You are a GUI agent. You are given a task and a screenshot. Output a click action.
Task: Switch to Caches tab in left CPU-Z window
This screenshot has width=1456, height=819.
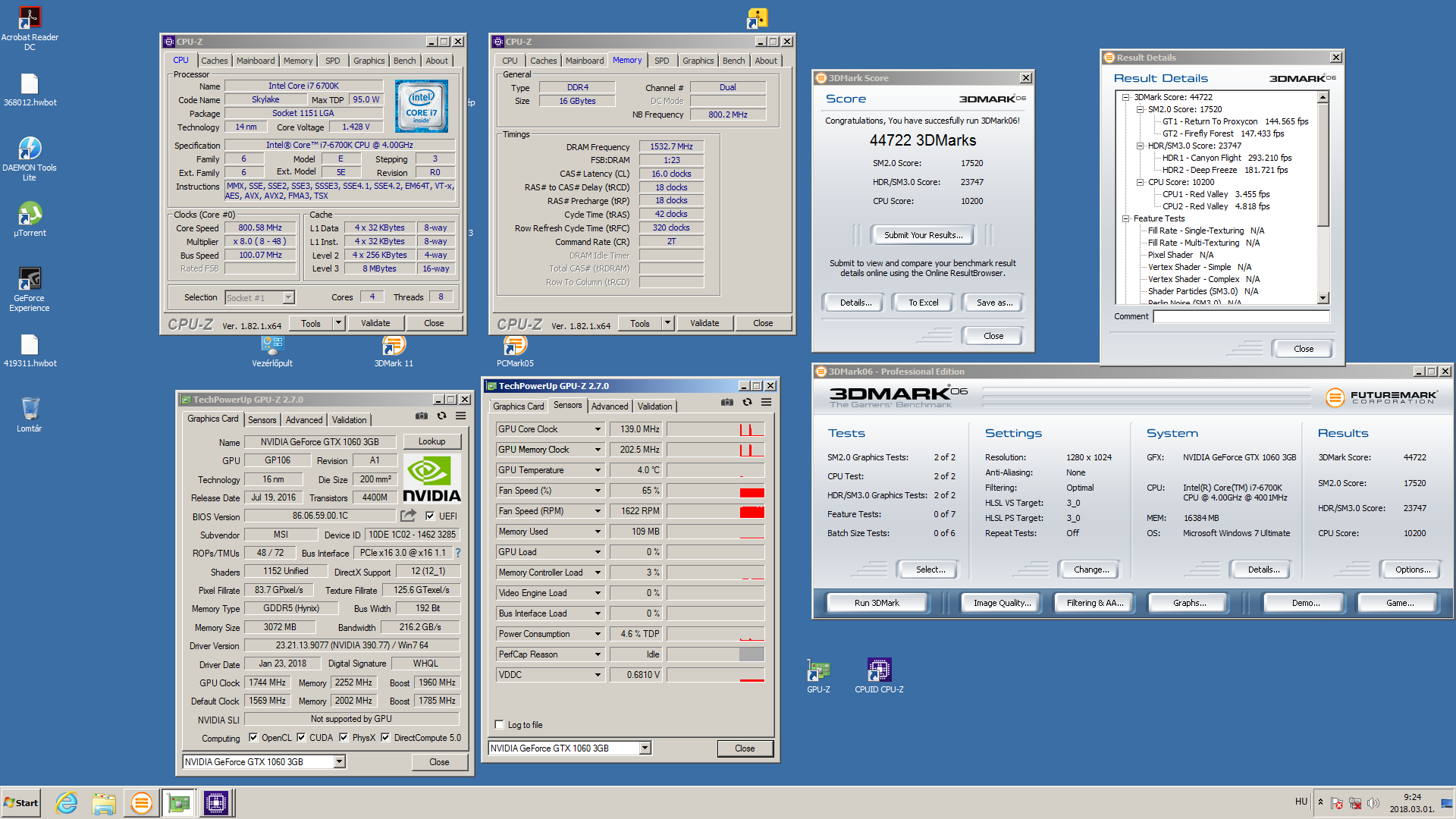tap(214, 61)
